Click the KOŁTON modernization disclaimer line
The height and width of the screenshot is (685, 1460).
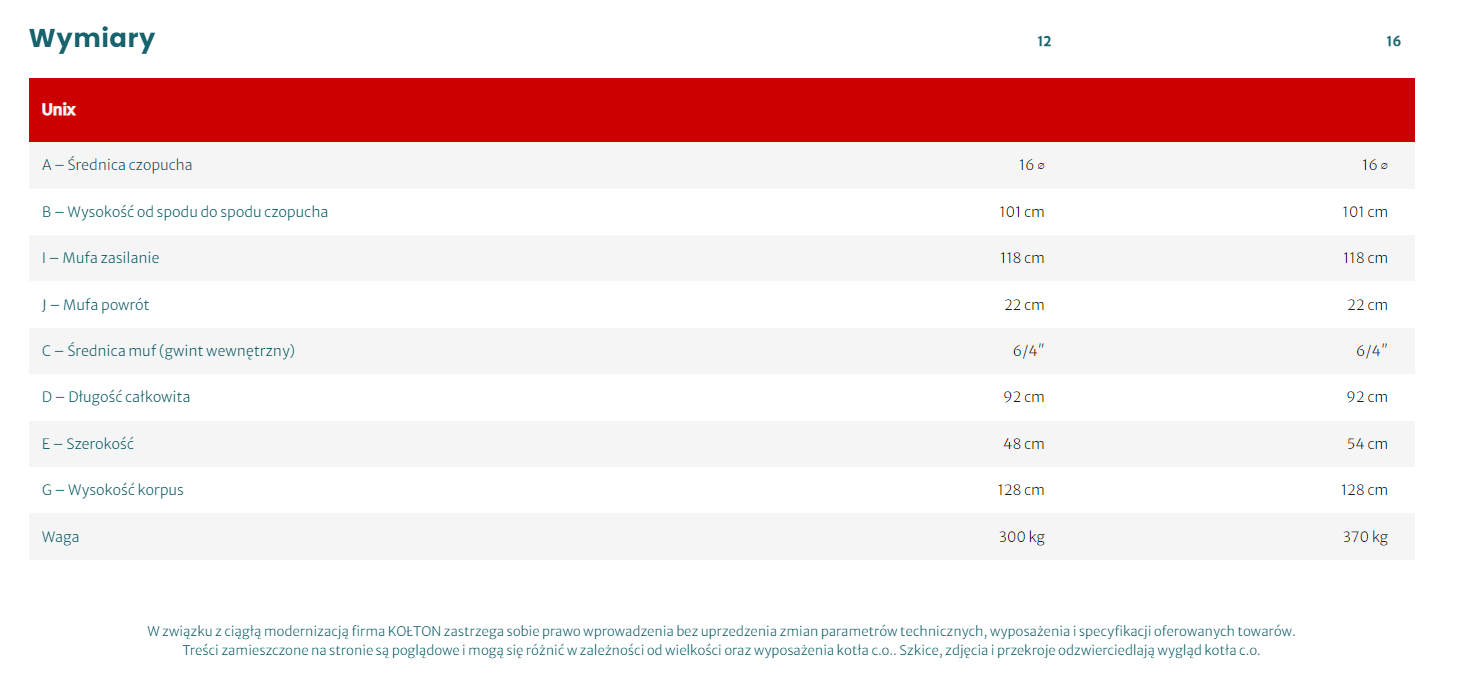coord(720,631)
